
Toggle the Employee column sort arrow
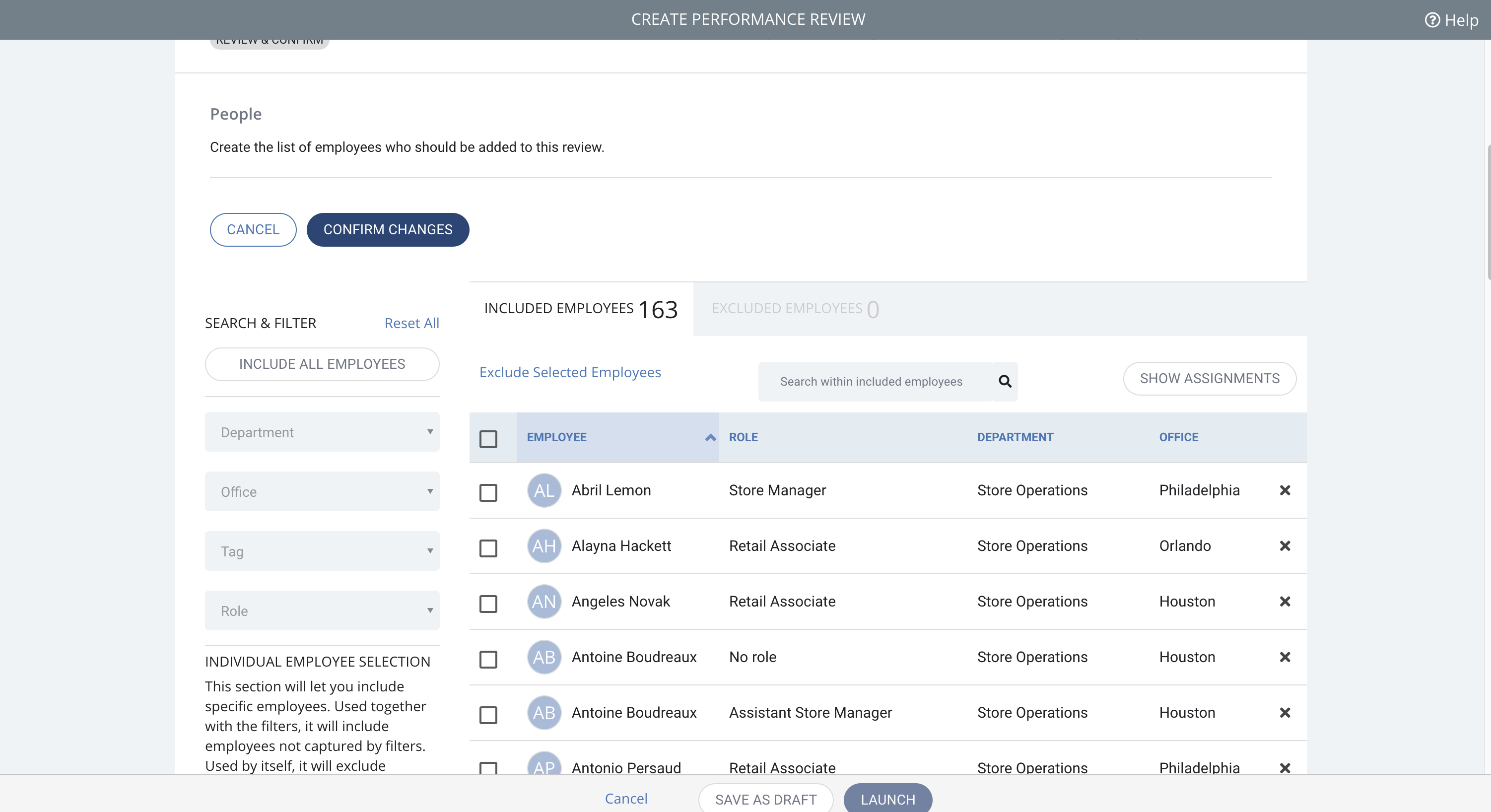[710, 438]
